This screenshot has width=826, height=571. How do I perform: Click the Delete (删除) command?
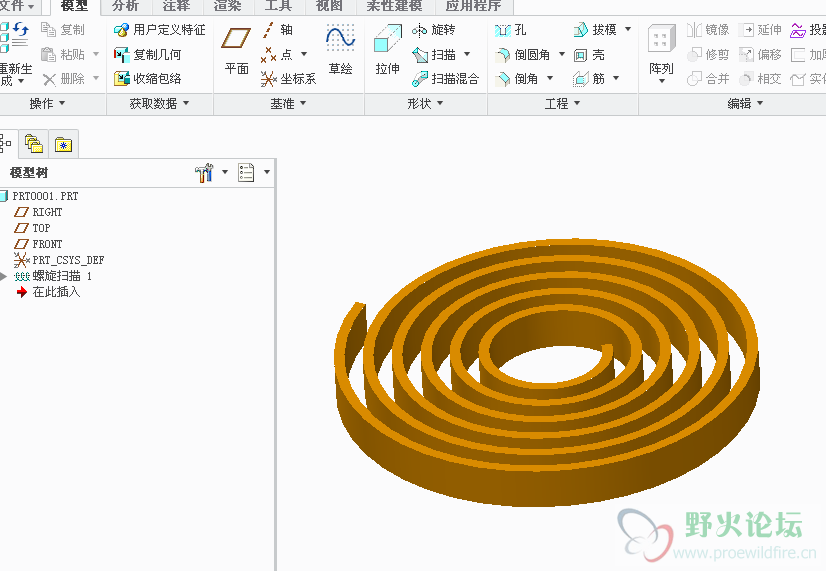(63, 78)
